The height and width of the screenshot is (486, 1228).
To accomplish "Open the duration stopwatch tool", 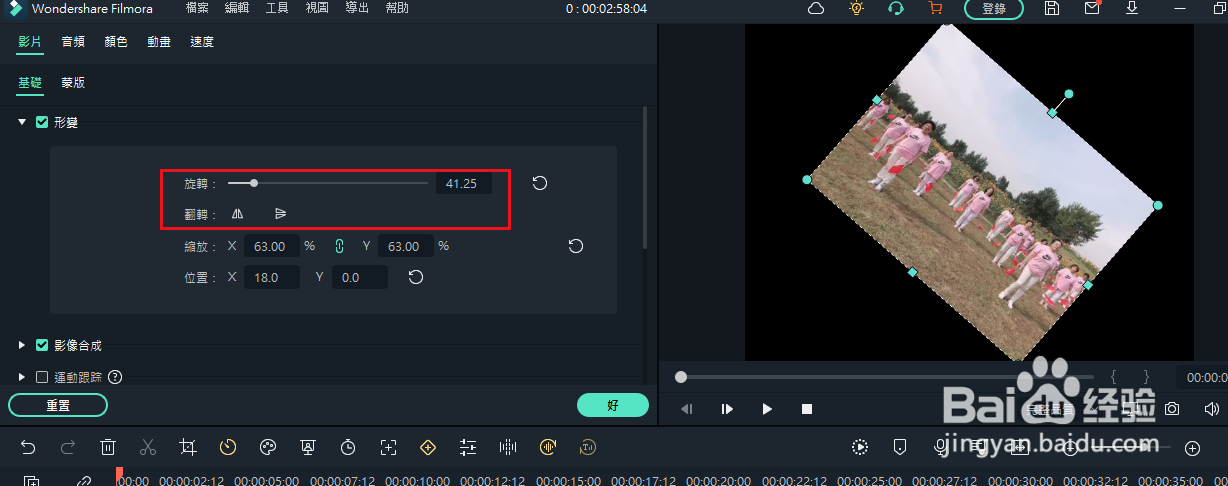I will pyautogui.click(x=348, y=447).
